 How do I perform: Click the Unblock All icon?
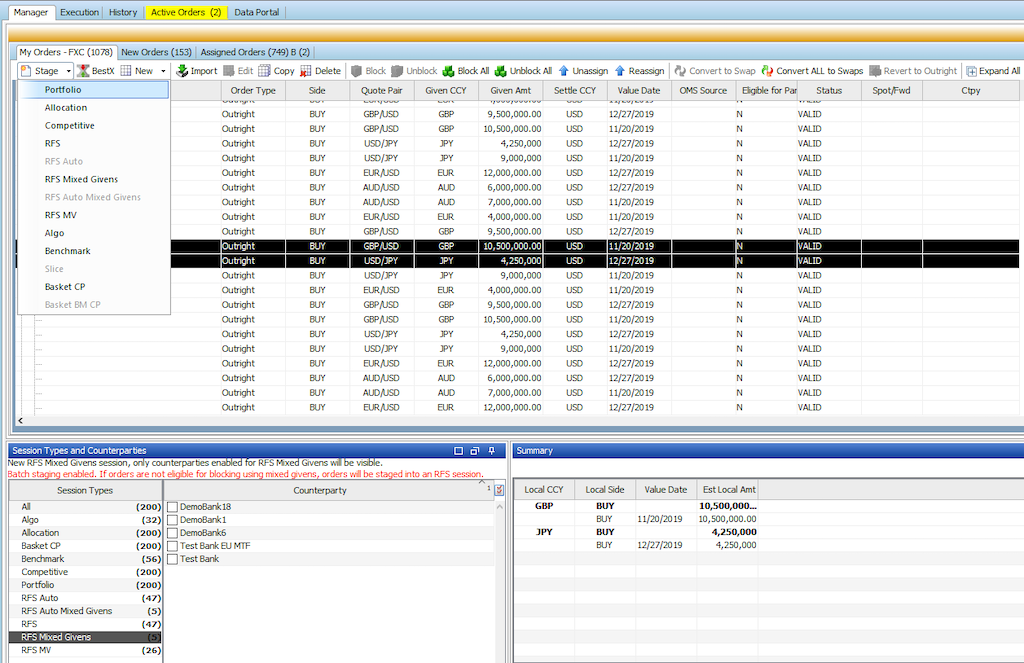[500, 71]
